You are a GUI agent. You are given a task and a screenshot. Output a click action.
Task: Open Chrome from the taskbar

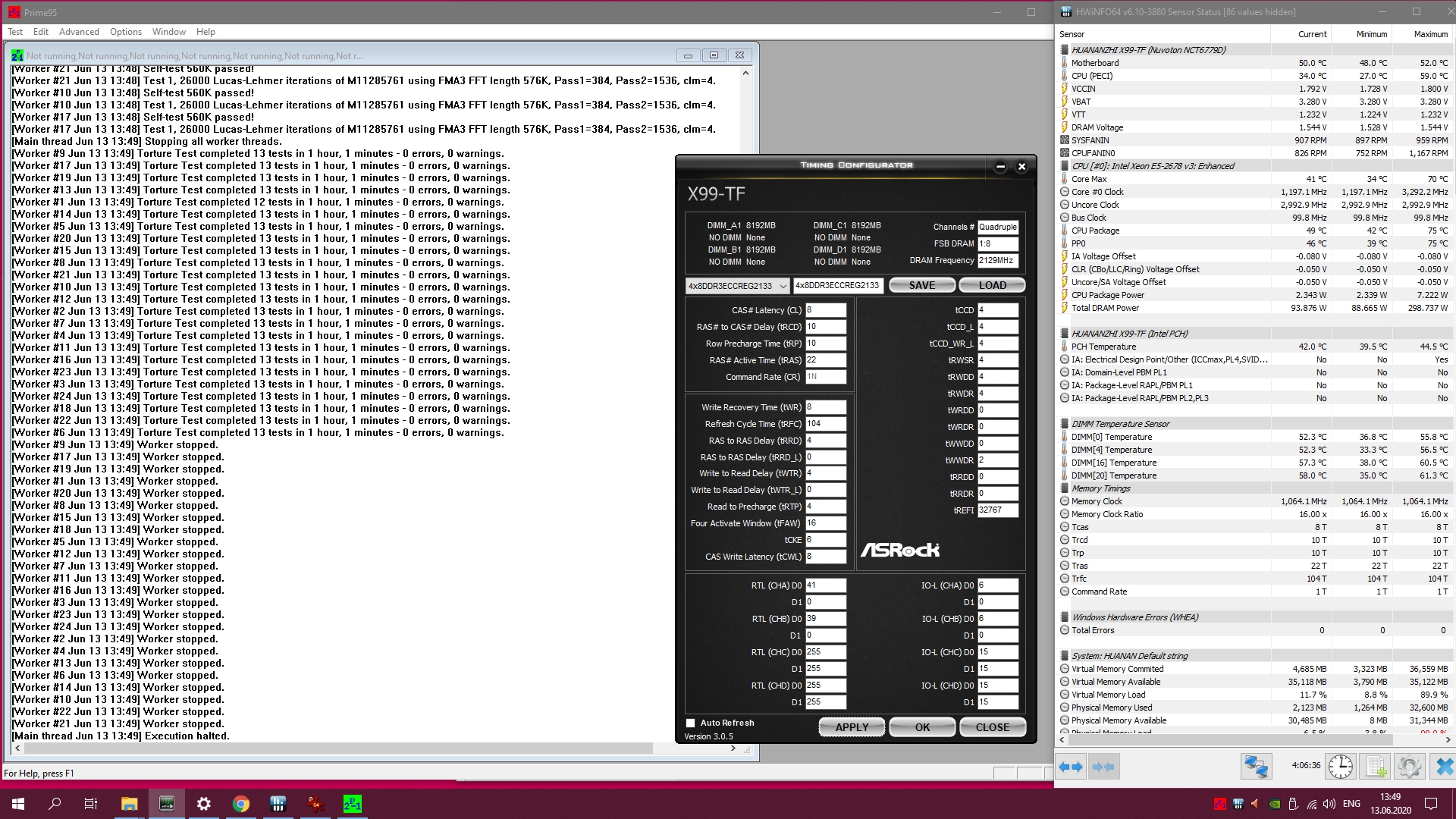tap(241, 804)
